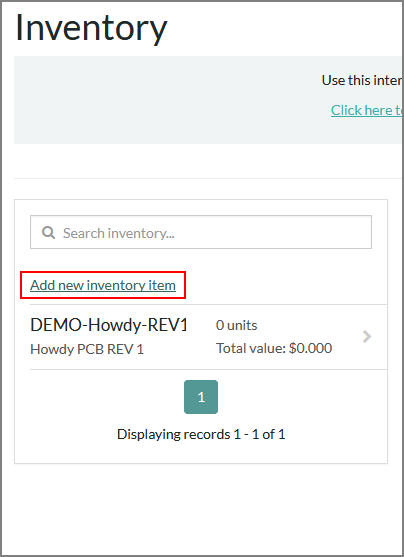The image size is (404, 557).
Task: Select page 1 pagination button
Action: click(x=201, y=397)
